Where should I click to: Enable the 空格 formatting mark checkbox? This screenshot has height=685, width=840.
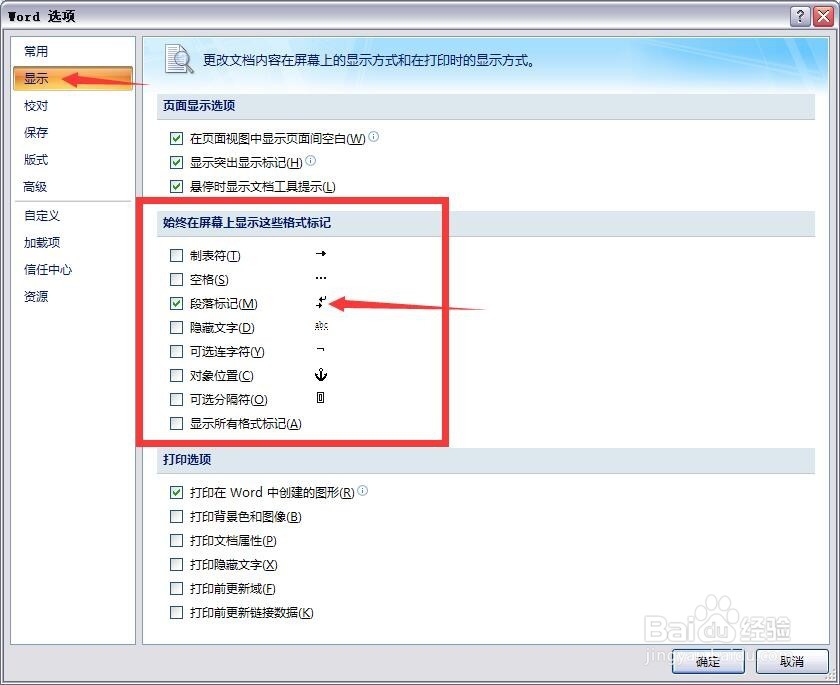[x=176, y=279]
